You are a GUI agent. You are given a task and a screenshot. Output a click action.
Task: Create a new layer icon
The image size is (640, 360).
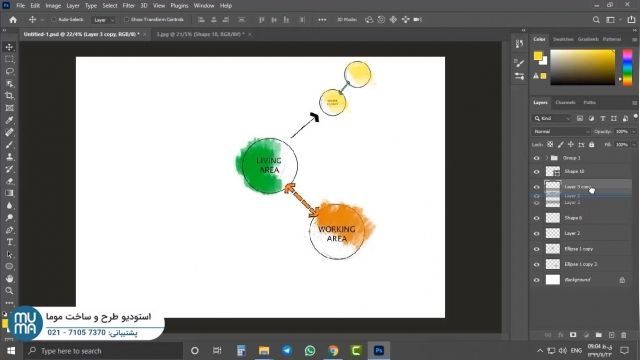611,335
